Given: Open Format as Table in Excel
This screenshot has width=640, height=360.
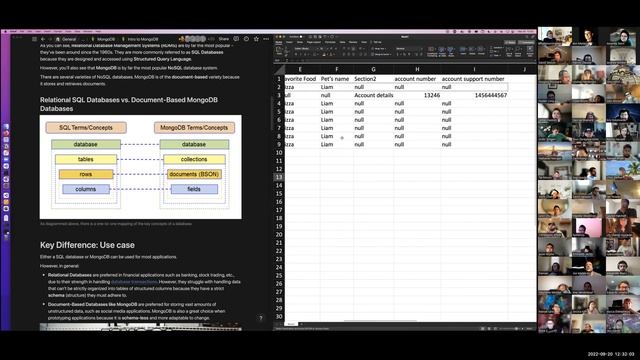Looking at the screenshot, I should 442,51.
